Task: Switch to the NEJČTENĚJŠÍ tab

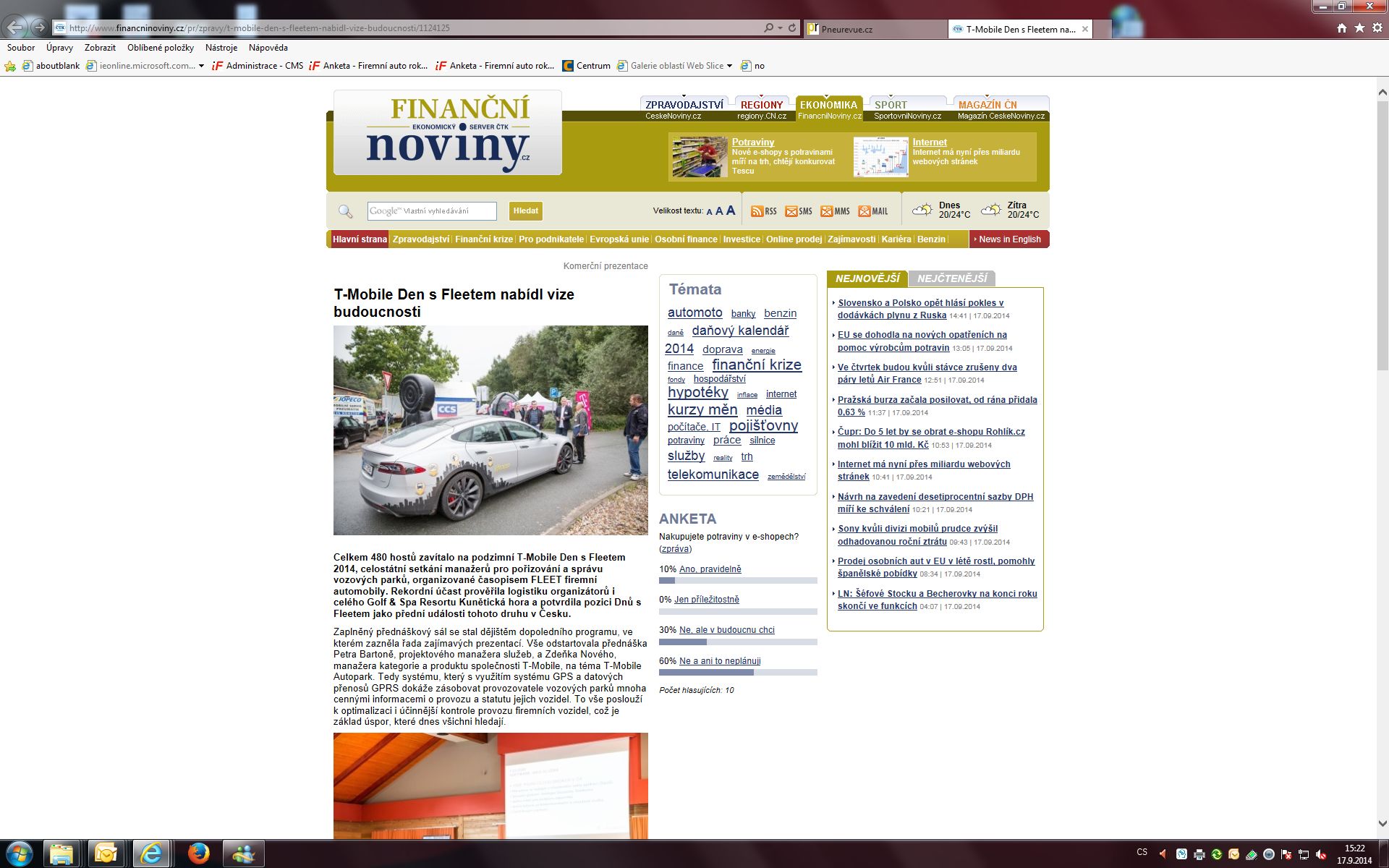Action: tap(952, 278)
